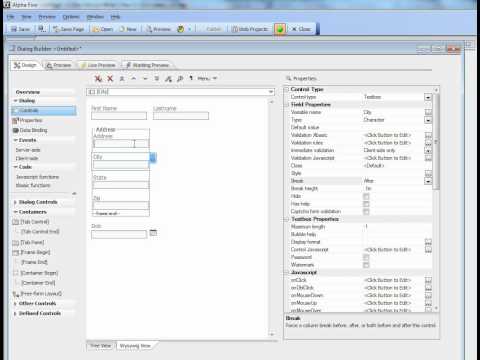Click the move up arrow icon
The width and height of the screenshot is (480, 360).
133,79
